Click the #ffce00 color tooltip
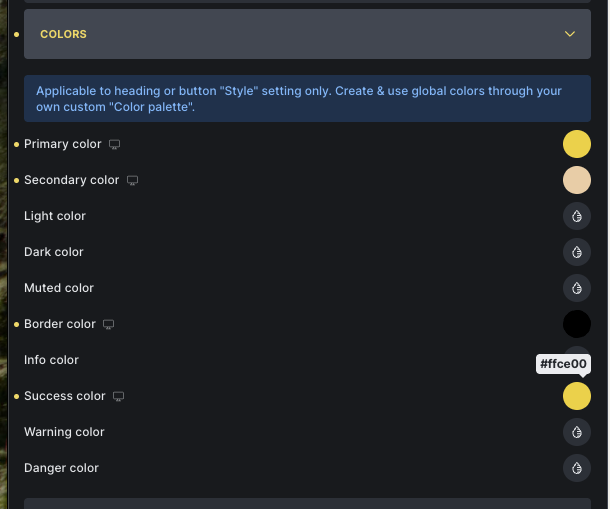 pyautogui.click(x=563, y=364)
